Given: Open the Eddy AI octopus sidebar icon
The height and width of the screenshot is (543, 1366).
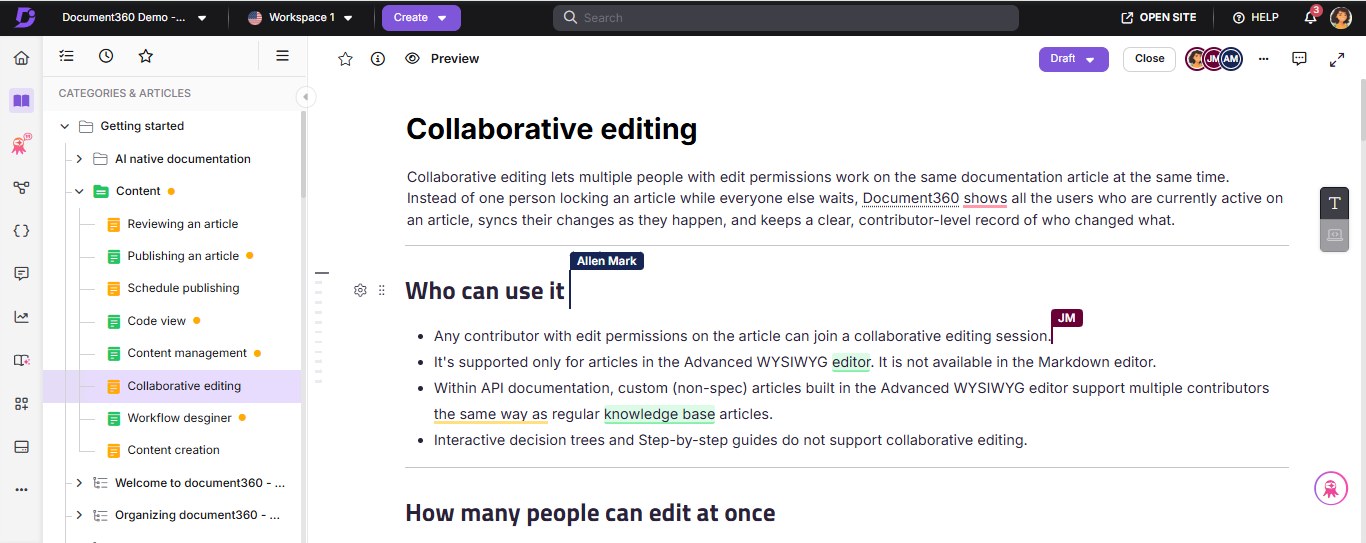Looking at the screenshot, I should tap(21, 145).
